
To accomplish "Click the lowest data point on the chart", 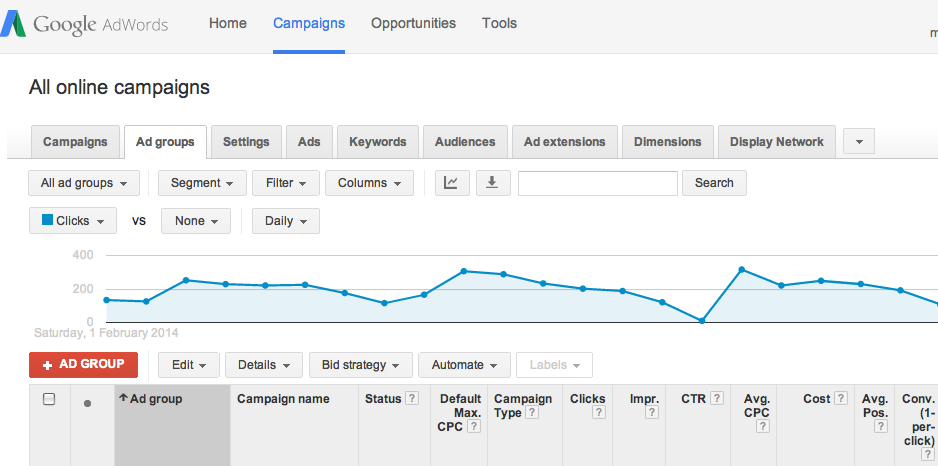I will tap(702, 321).
